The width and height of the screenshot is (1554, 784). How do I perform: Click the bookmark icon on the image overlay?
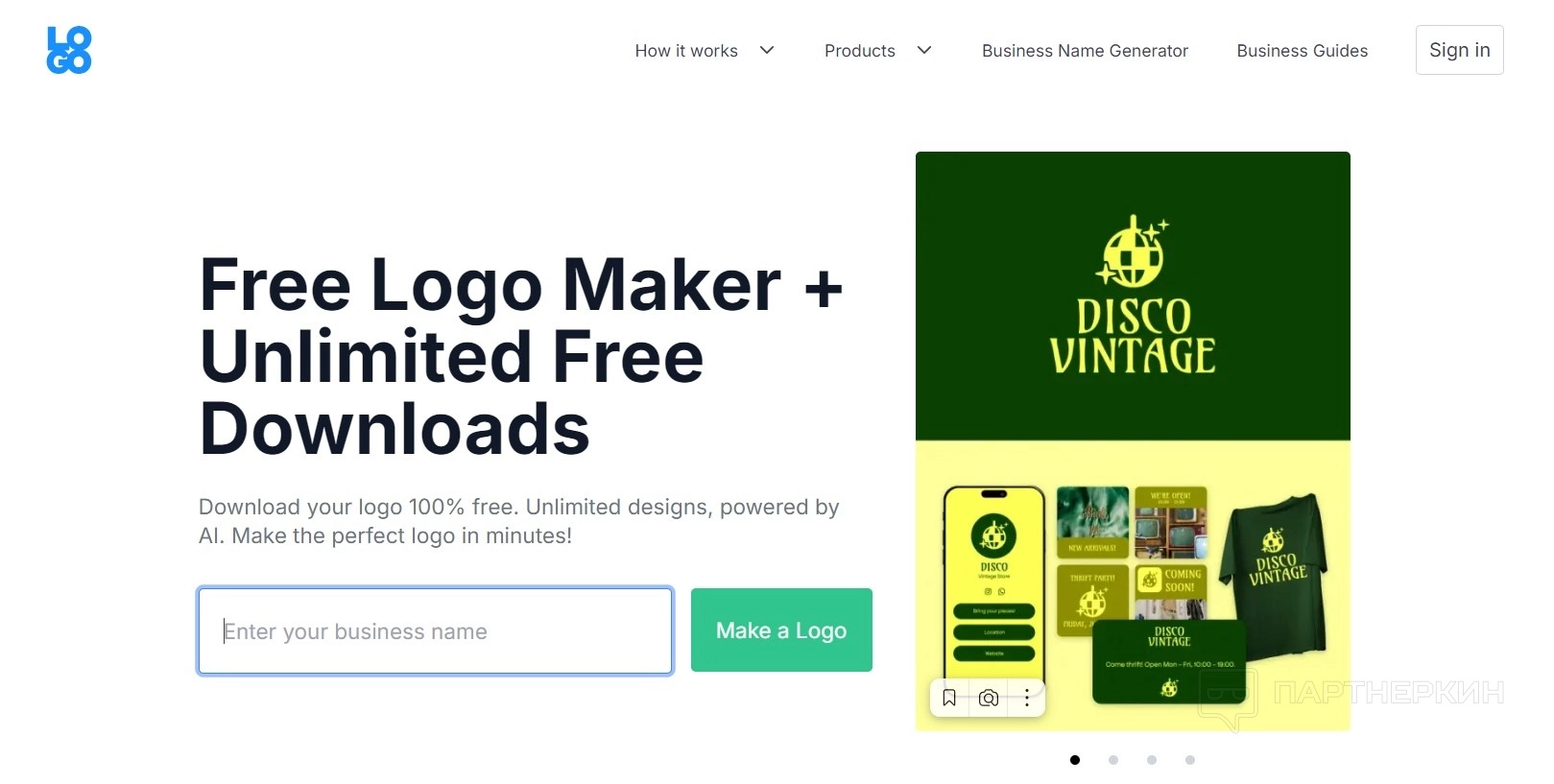point(949,698)
